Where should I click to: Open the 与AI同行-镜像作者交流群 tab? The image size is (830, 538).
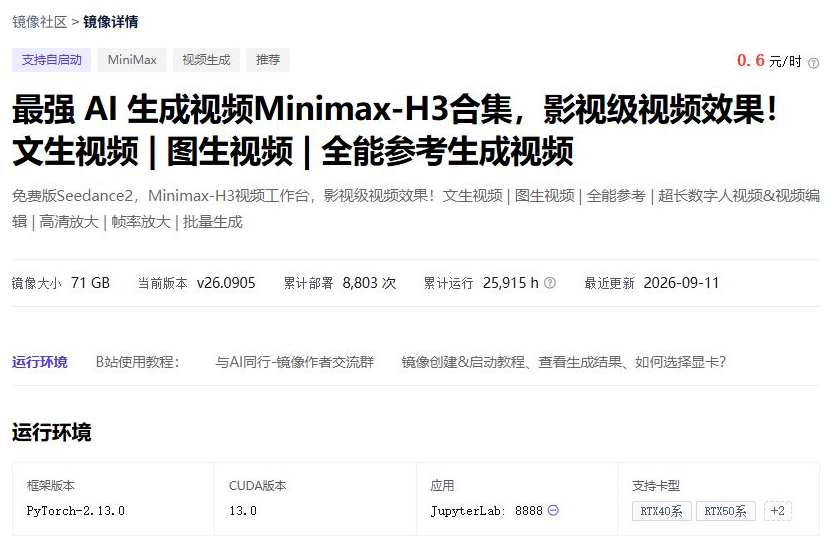[294, 362]
